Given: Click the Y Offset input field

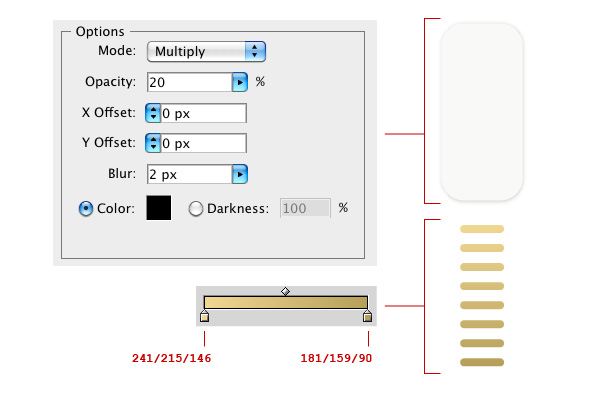Looking at the screenshot, I should [204, 143].
